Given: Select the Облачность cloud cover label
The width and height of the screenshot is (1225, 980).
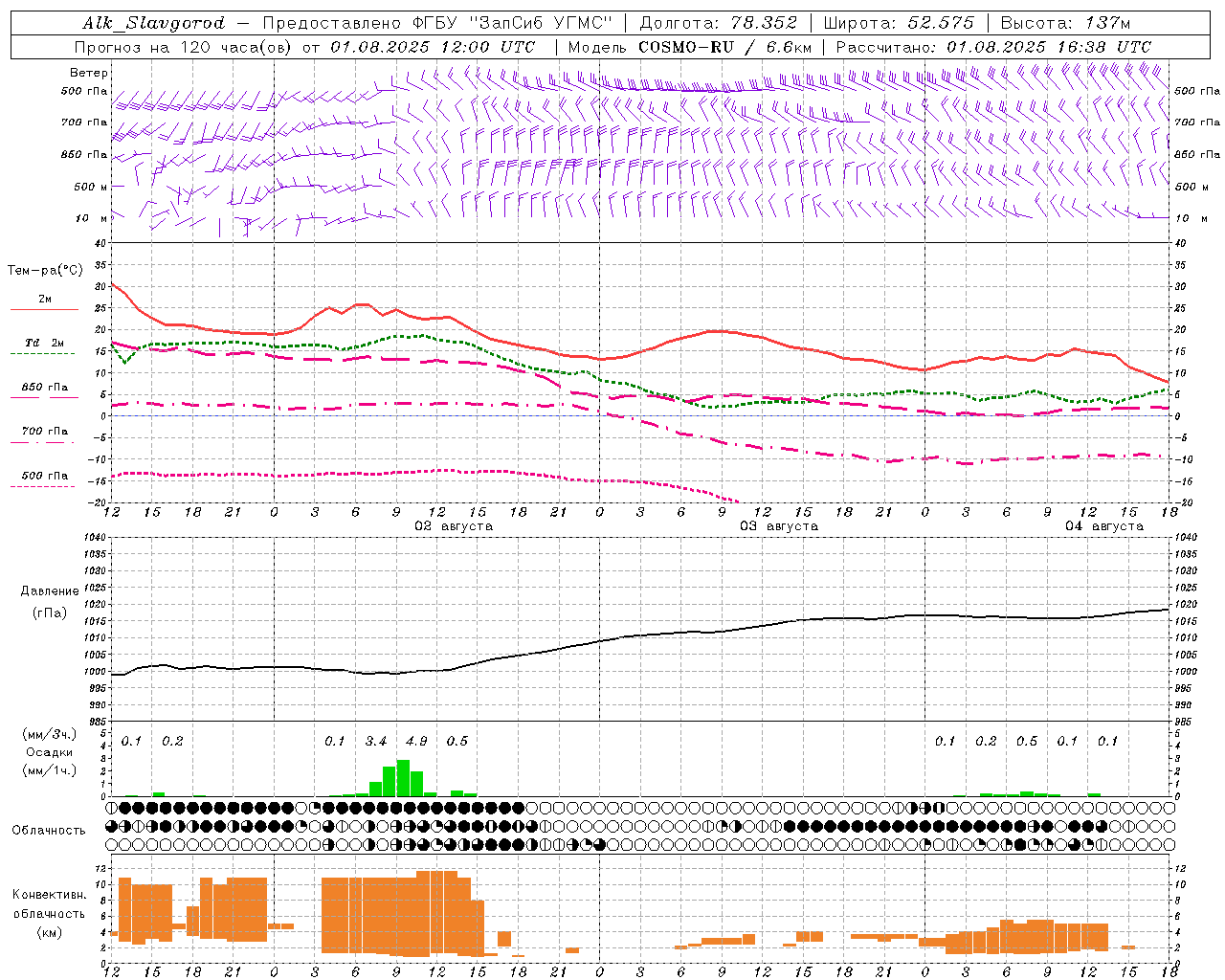Looking at the screenshot, I should tap(49, 831).
